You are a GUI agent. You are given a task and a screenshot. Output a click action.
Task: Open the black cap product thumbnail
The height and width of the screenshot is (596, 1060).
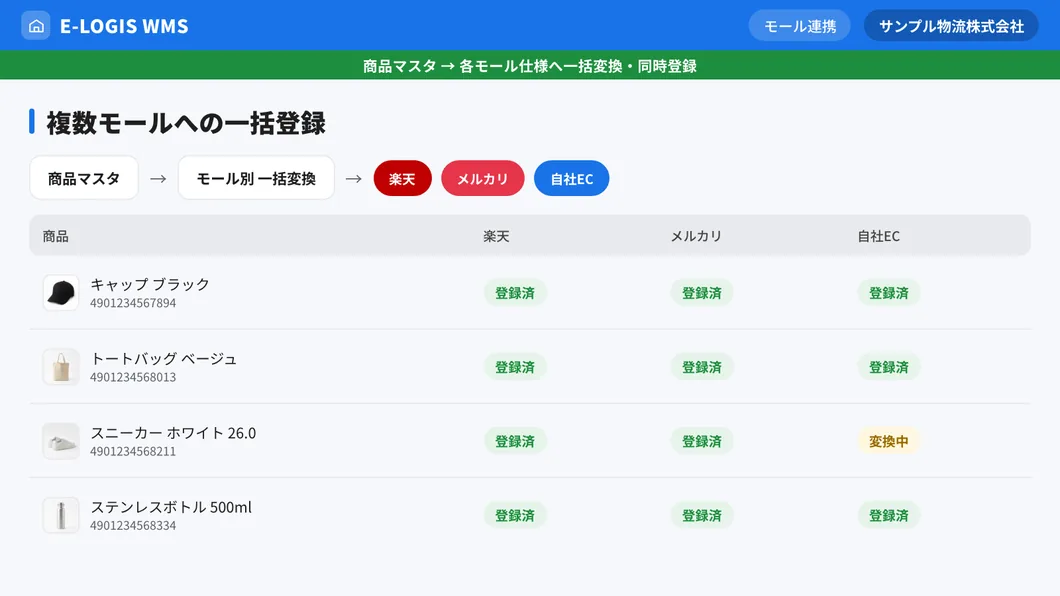tap(61, 293)
